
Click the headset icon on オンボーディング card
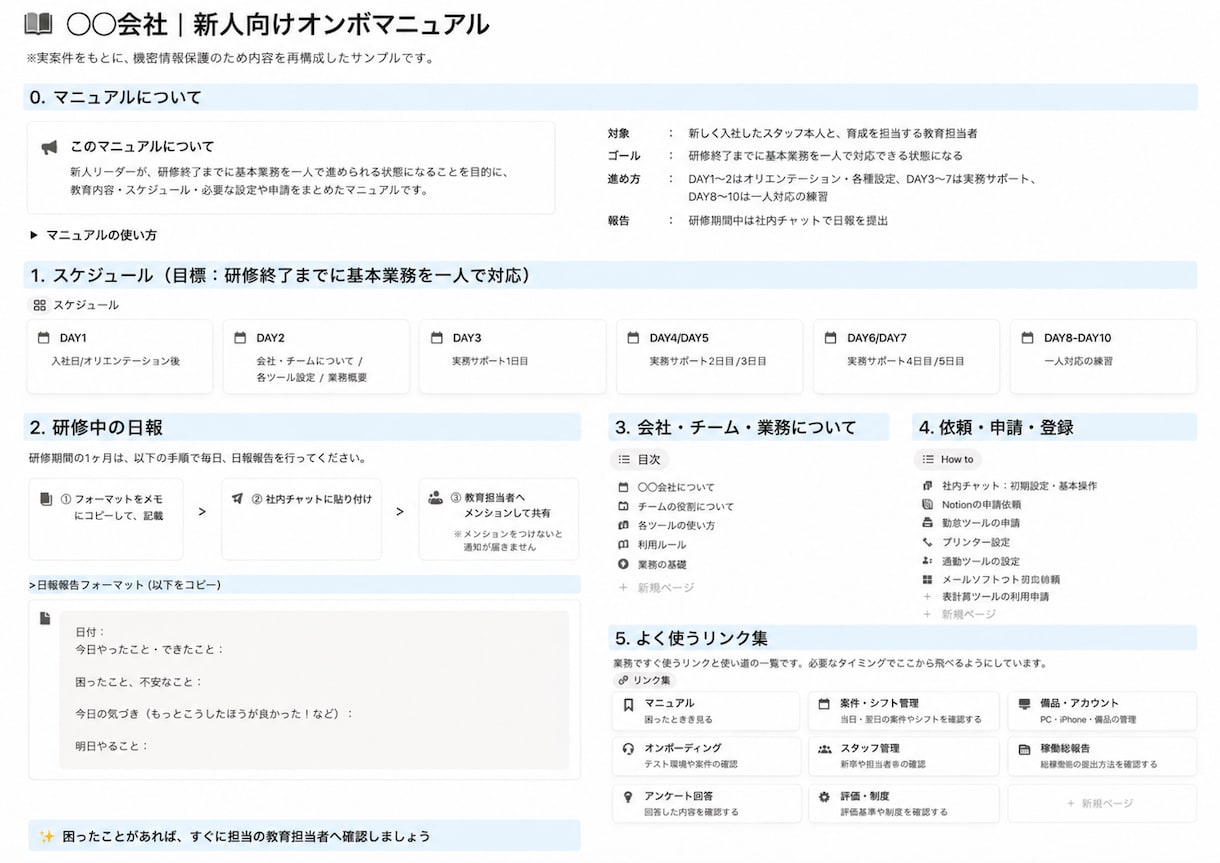tap(628, 748)
